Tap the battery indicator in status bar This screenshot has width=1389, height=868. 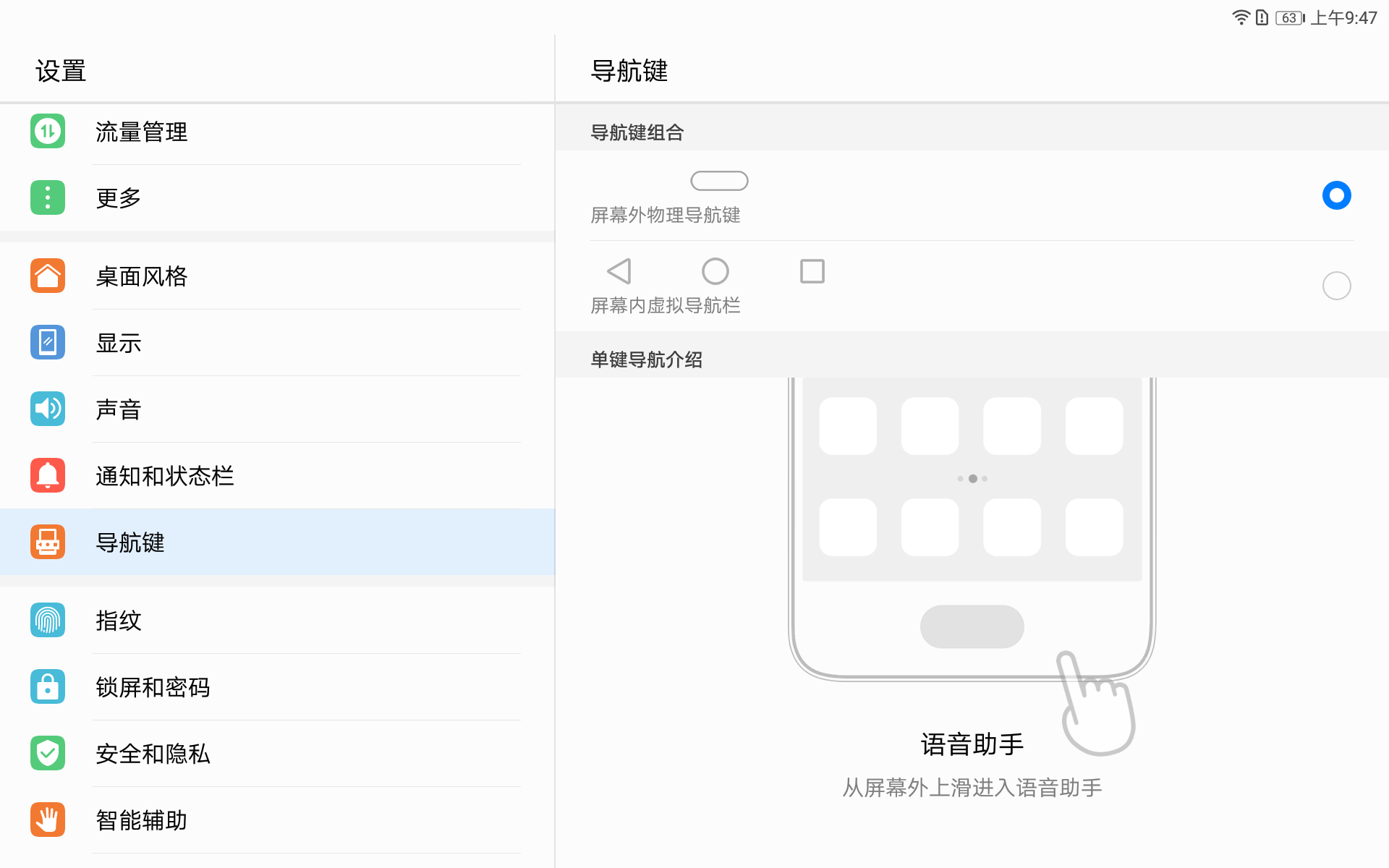pos(1289,18)
